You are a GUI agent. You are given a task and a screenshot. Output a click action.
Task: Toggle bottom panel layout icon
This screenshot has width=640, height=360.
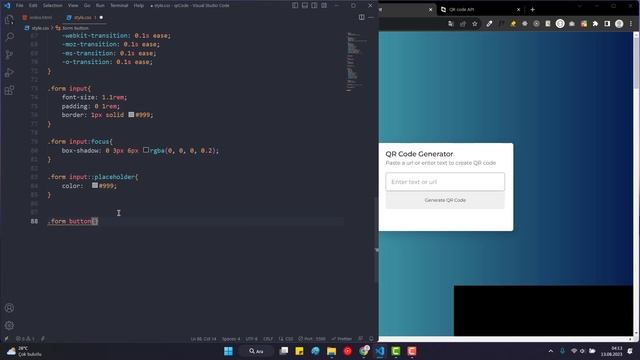305,5
